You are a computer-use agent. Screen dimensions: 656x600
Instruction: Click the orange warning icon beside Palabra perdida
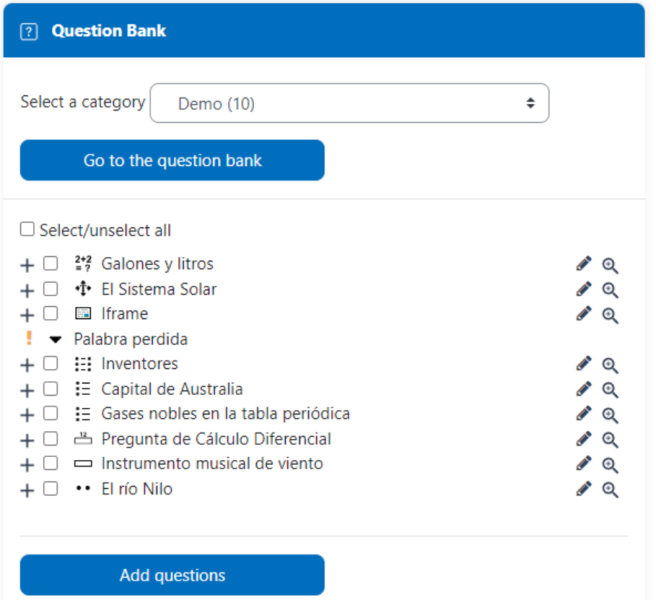pyautogui.click(x=29, y=338)
